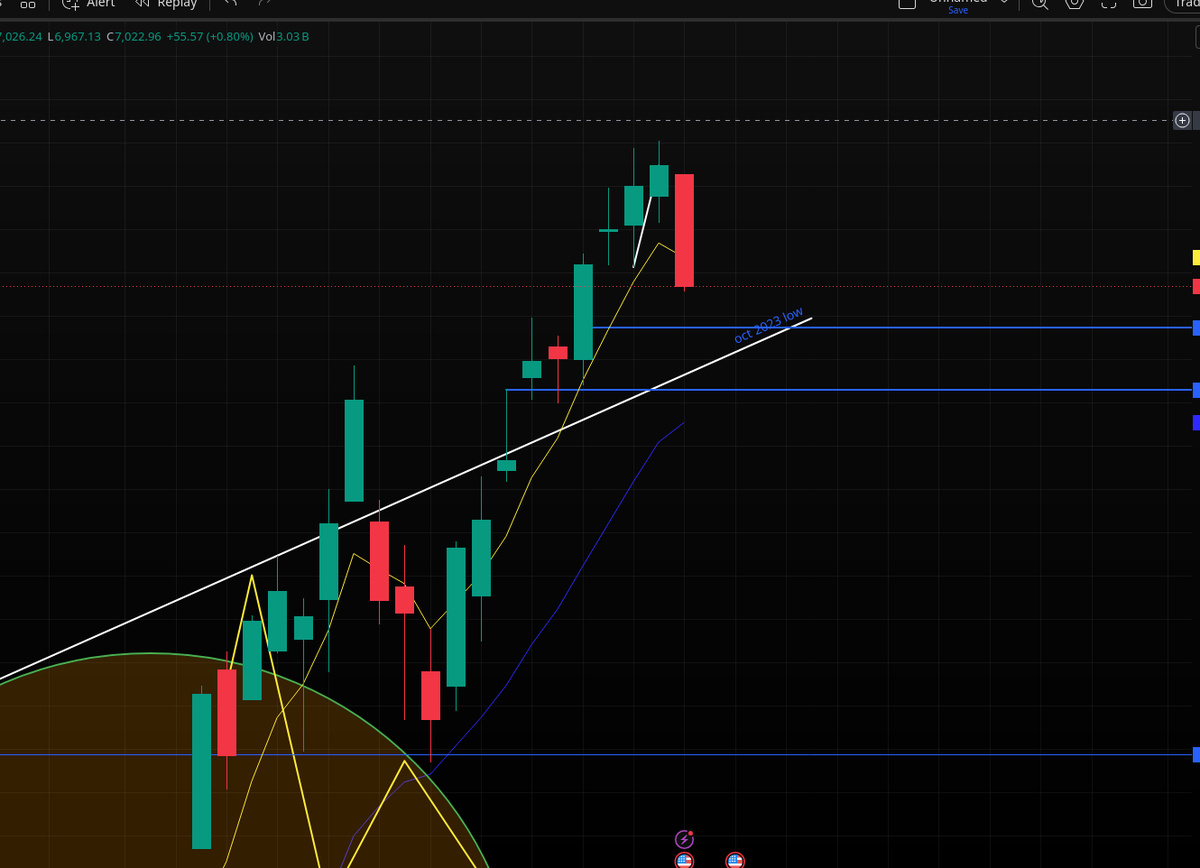Open chart settings hexagon icon
The image size is (1200, 868).
point(1074,4)
